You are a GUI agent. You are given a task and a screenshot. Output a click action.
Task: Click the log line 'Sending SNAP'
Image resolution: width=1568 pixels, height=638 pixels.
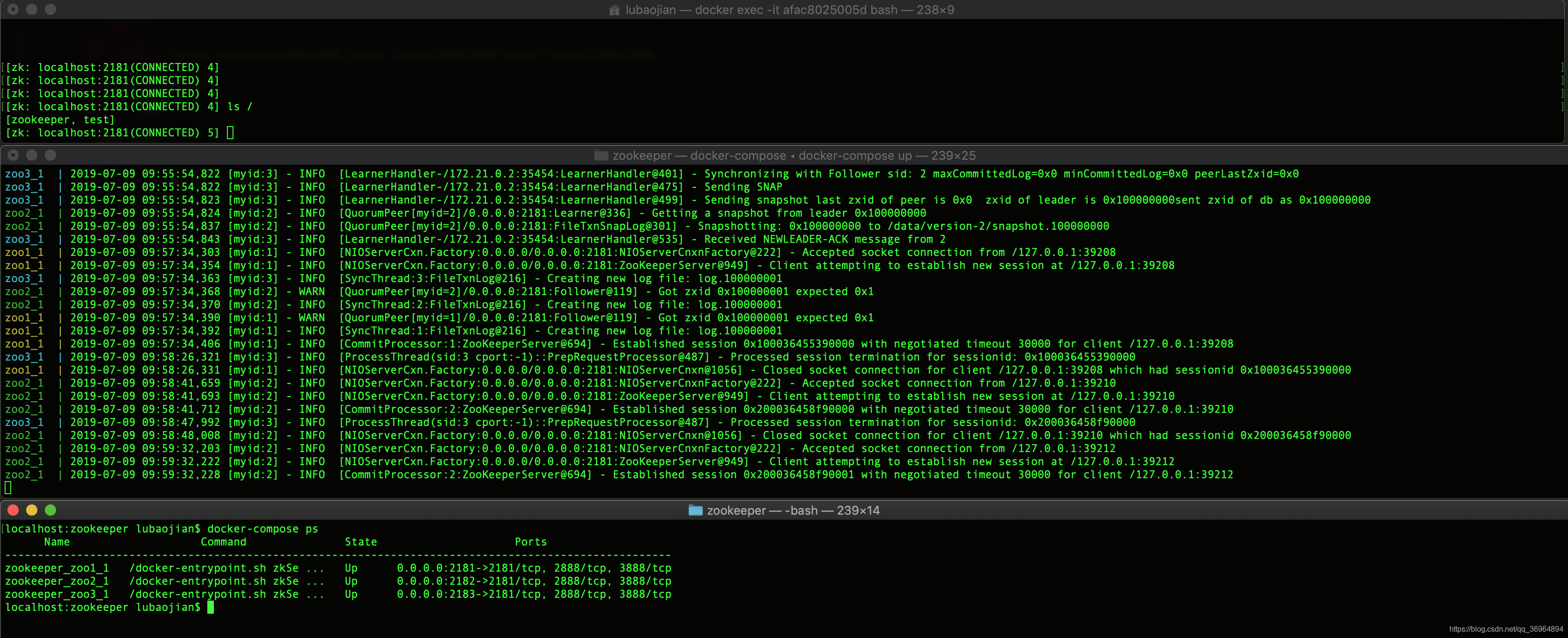click(x=742, y=187)
